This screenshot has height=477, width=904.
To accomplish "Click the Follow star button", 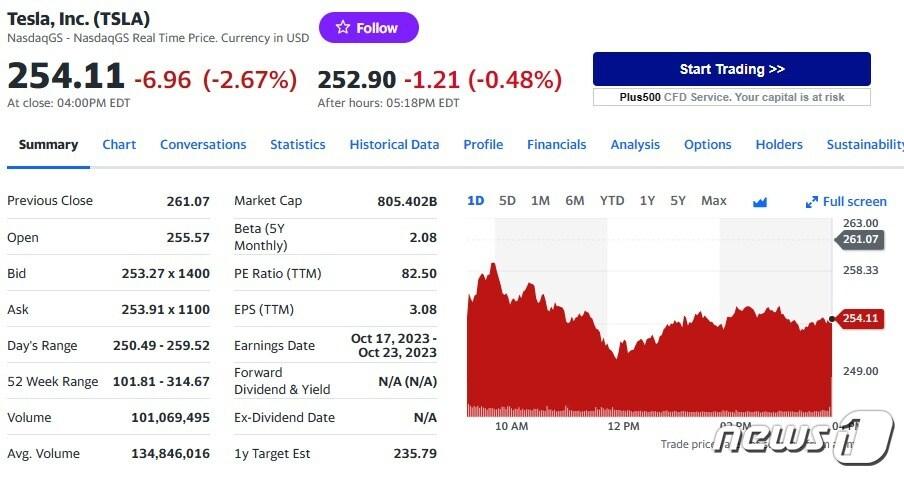I will (x=368, y=28).
